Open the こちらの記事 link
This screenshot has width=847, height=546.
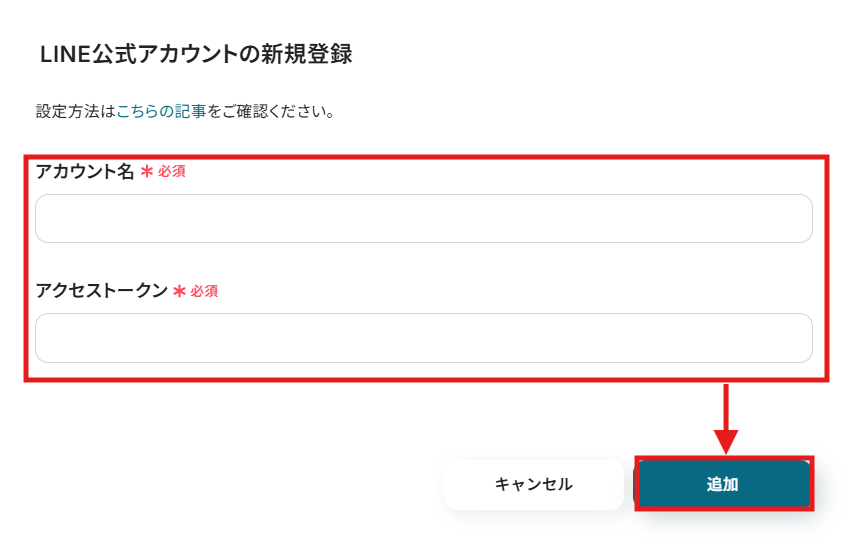[x=161, y=111]
